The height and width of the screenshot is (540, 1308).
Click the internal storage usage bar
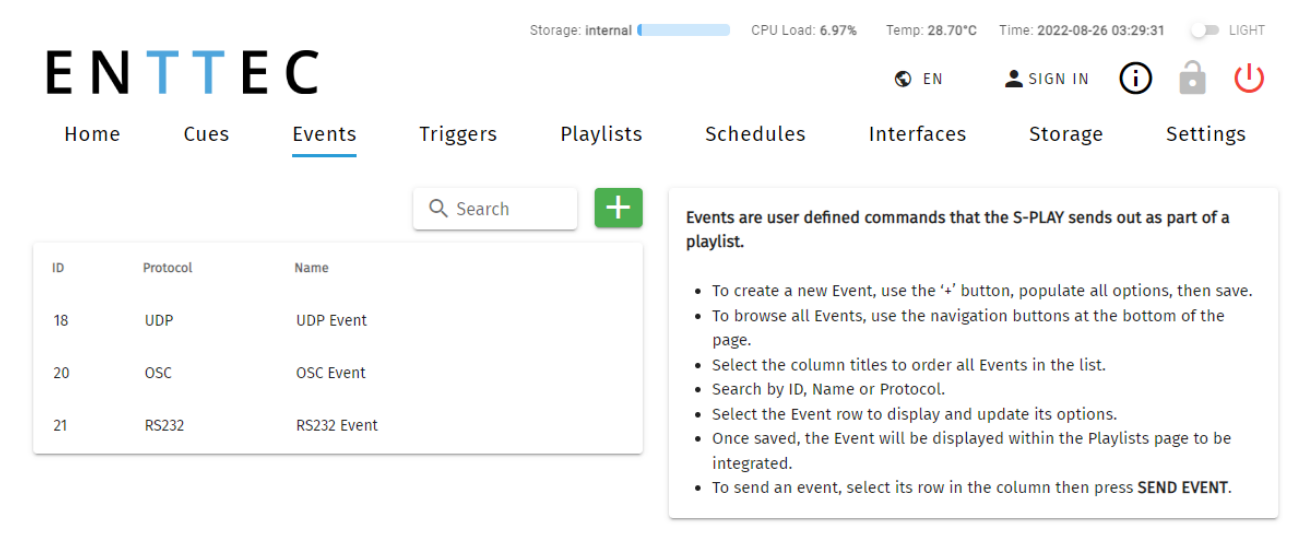point(683,31)
